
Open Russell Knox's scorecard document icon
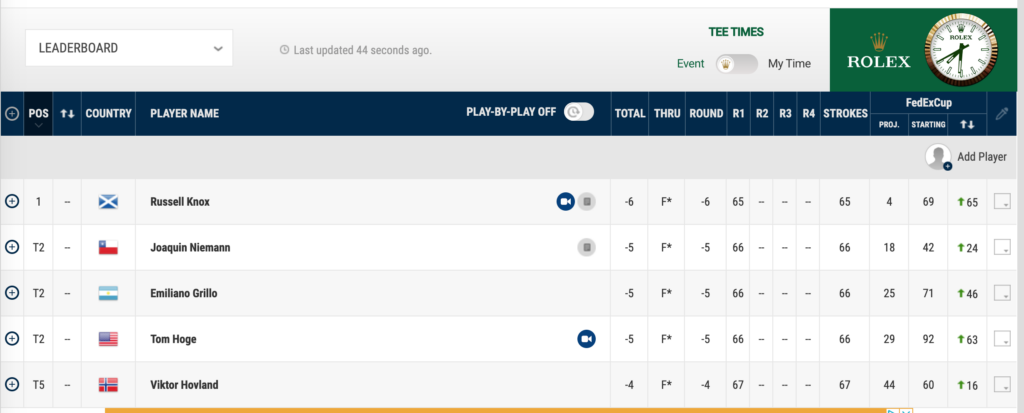tap(586, 202)
